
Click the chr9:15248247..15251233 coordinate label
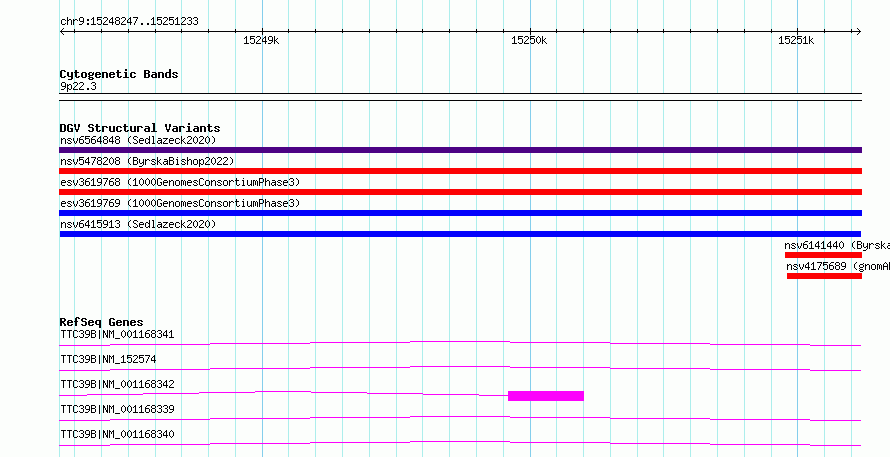click(x=129, y=22)
